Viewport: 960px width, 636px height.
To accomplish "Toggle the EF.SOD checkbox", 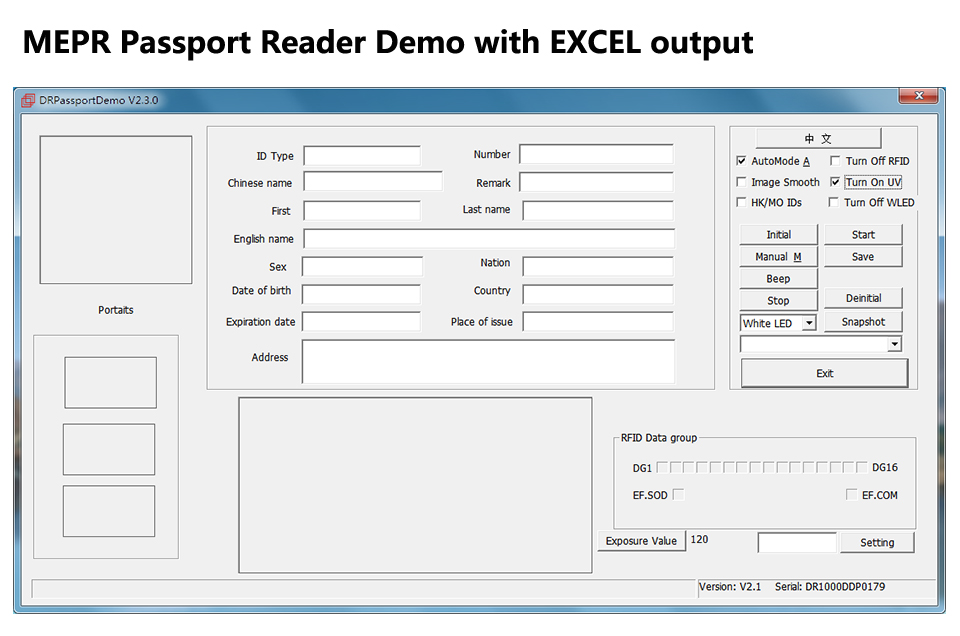I will click(678, 495).
